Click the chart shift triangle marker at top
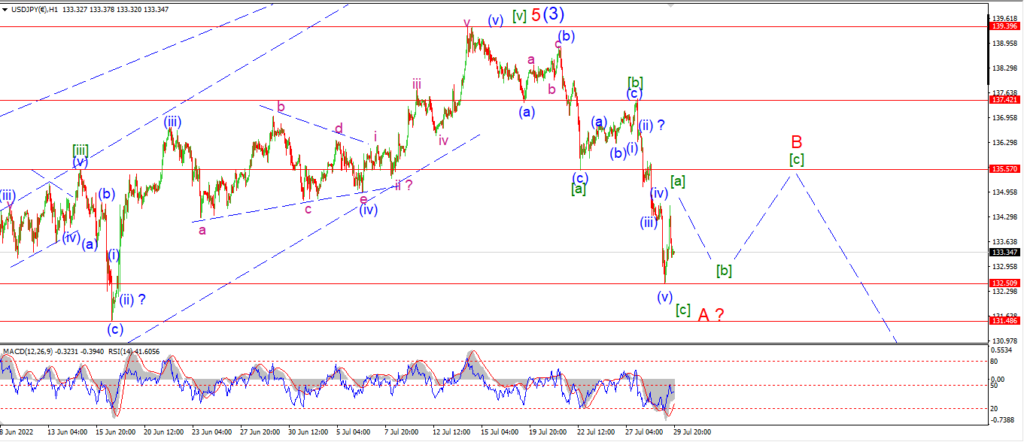This screenshot has width=1024, height=442. point(670,5)
